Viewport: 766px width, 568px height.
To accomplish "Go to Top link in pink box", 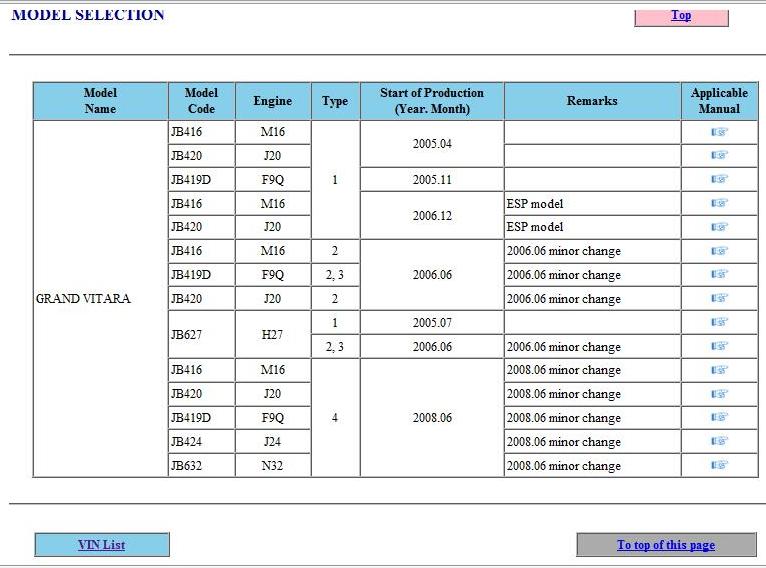I will coord(681,16).
